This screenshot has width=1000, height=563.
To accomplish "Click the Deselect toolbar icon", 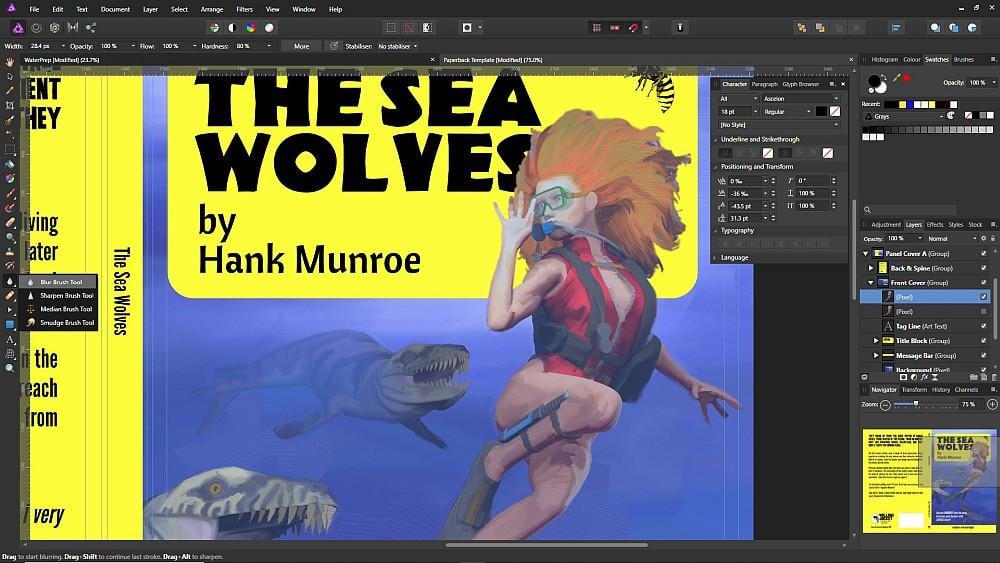I will point(409,27).
